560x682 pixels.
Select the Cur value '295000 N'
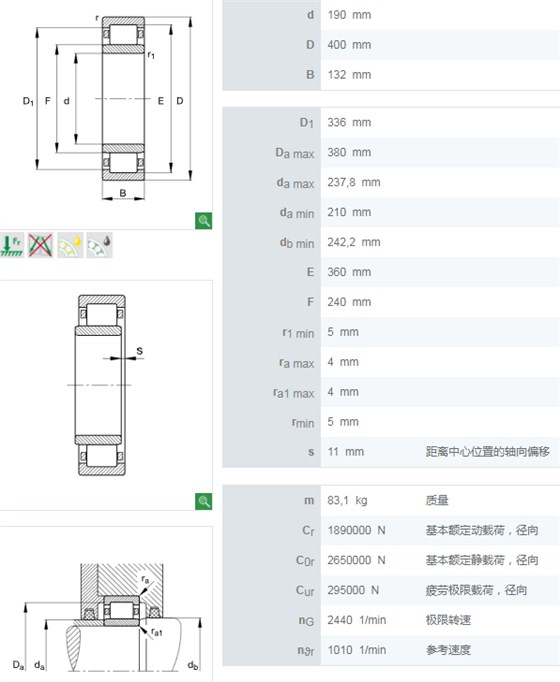click(x=353, y=590)
